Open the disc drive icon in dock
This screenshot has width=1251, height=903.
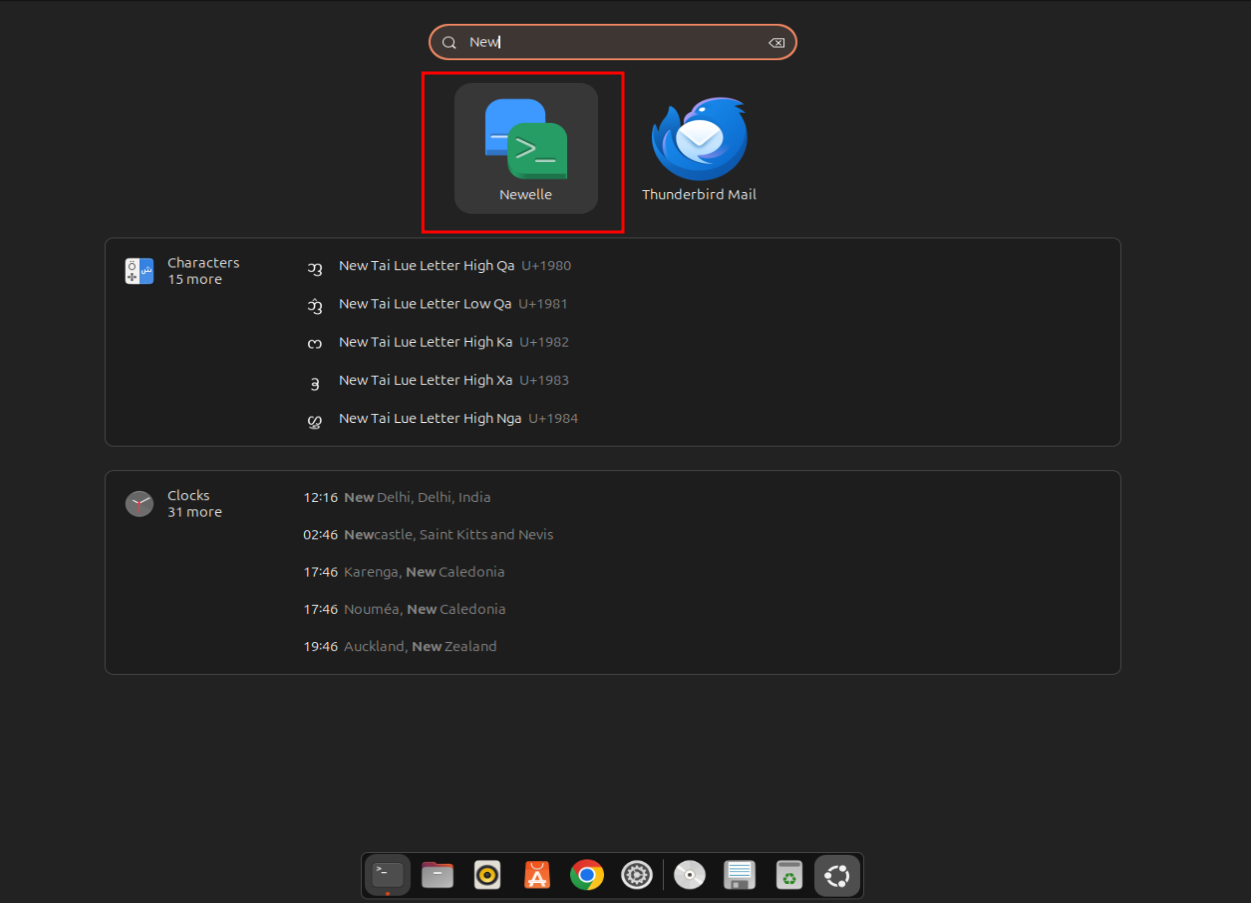tap(690, 875)
